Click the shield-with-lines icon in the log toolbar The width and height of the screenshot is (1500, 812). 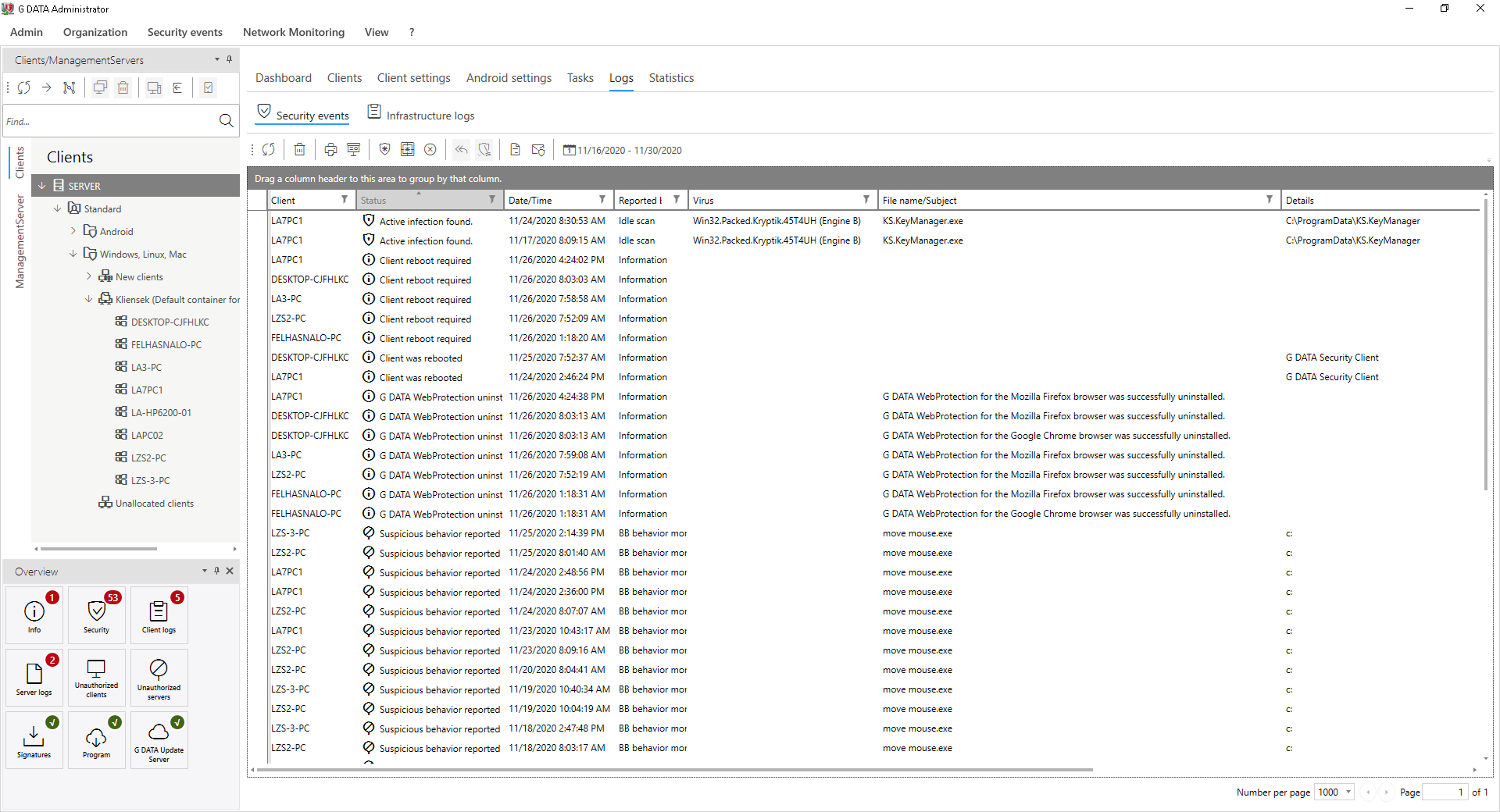tap(484, 149)
